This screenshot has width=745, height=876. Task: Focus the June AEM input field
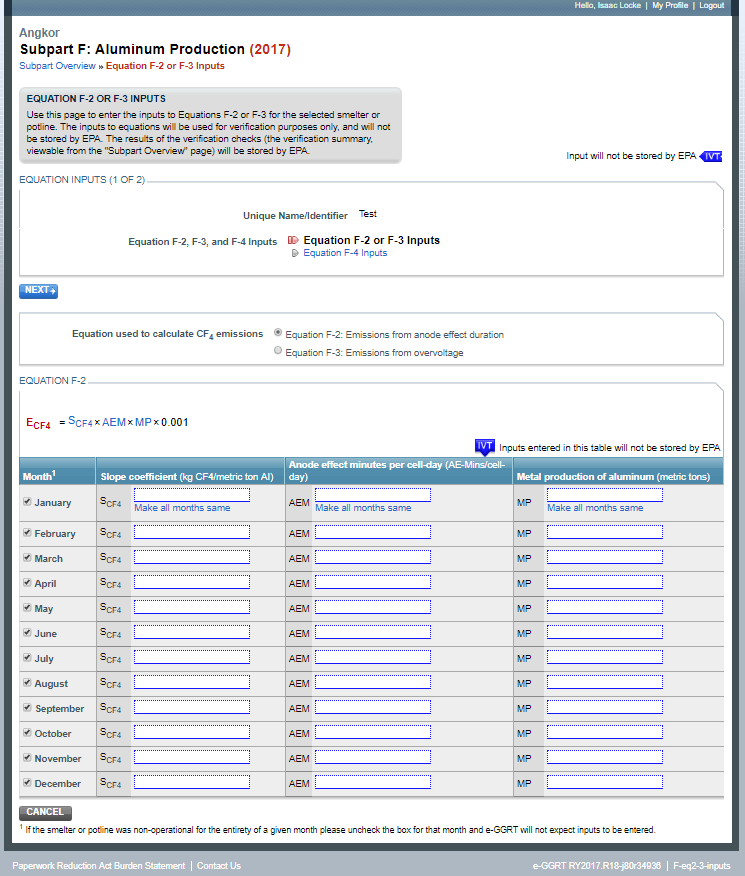[x=372, y=632]
